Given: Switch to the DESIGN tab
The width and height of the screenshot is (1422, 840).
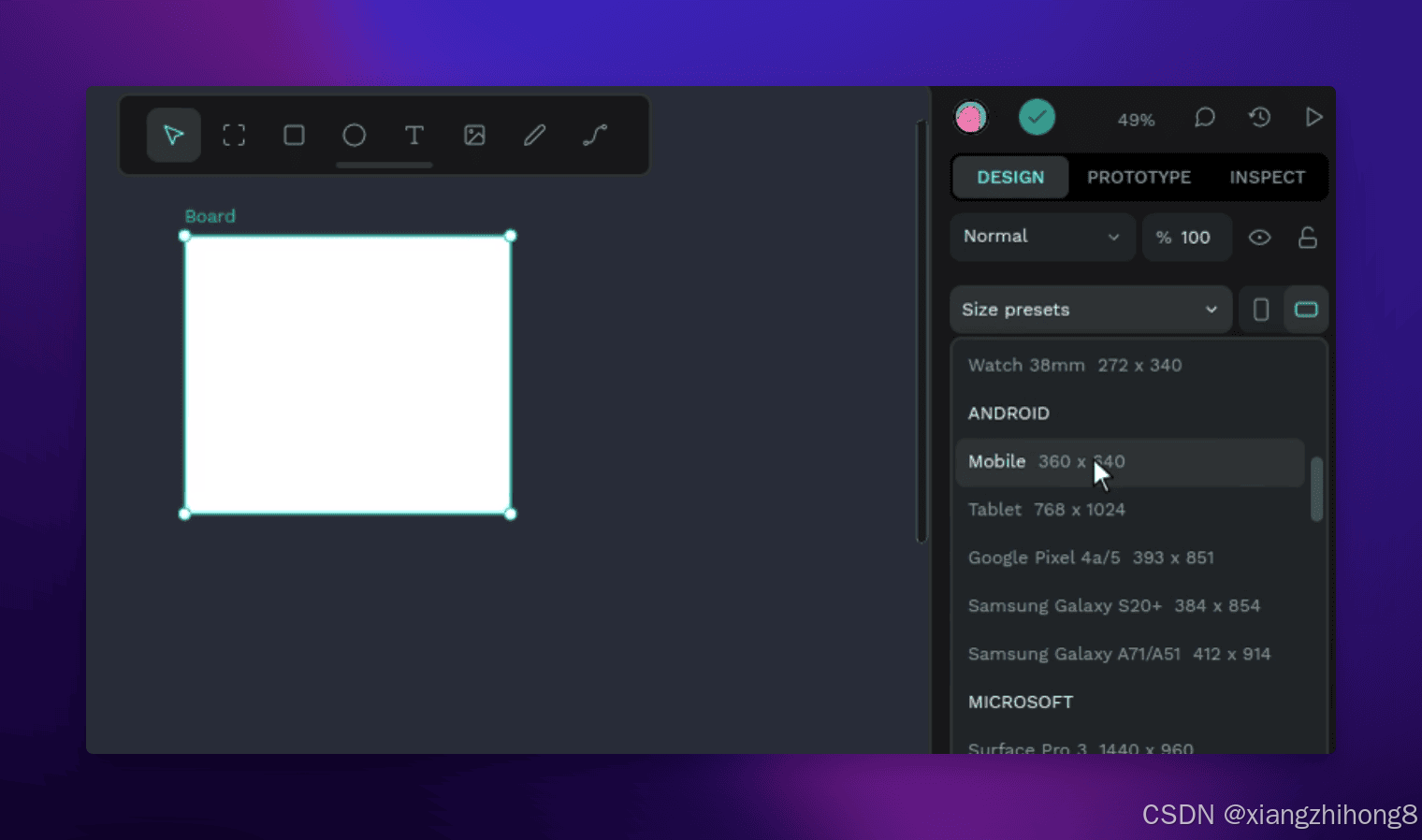Looking at the screenshot, I should [1010, 178].
